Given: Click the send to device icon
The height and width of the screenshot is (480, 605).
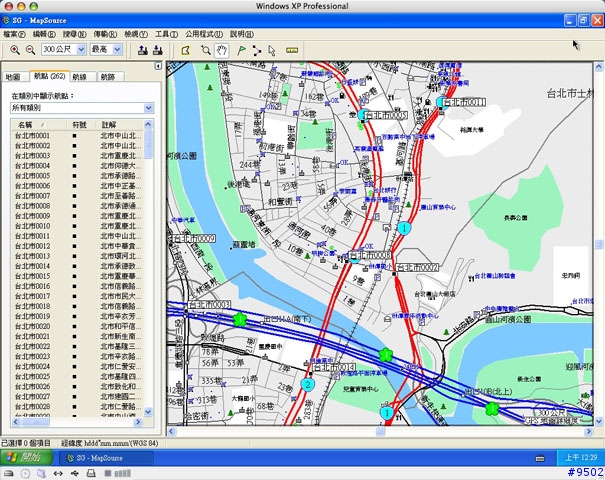Looking at the screenshot, I should pyautogui.click(x=143, y=50).
